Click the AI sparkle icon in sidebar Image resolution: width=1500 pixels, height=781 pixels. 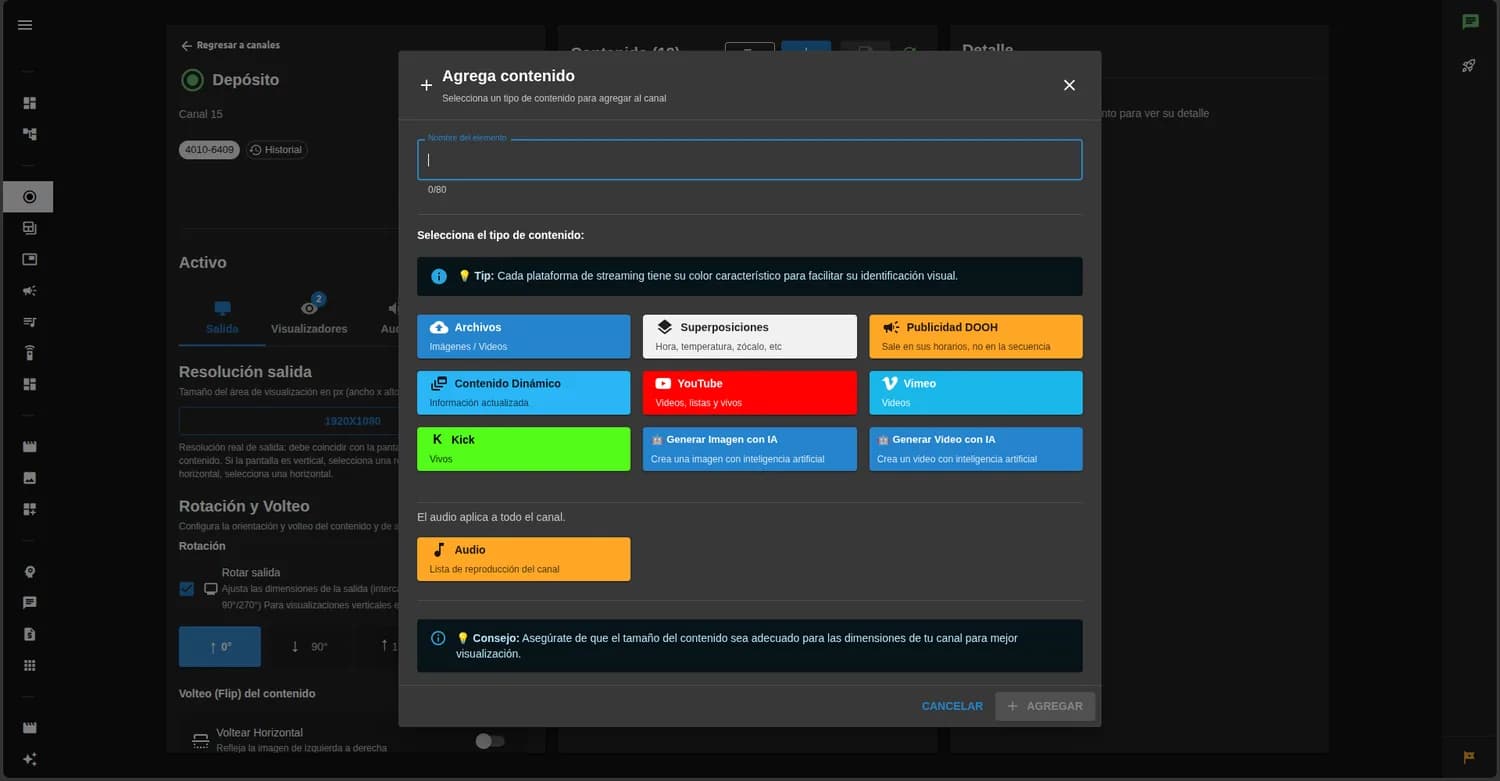(x=29, y=759)
